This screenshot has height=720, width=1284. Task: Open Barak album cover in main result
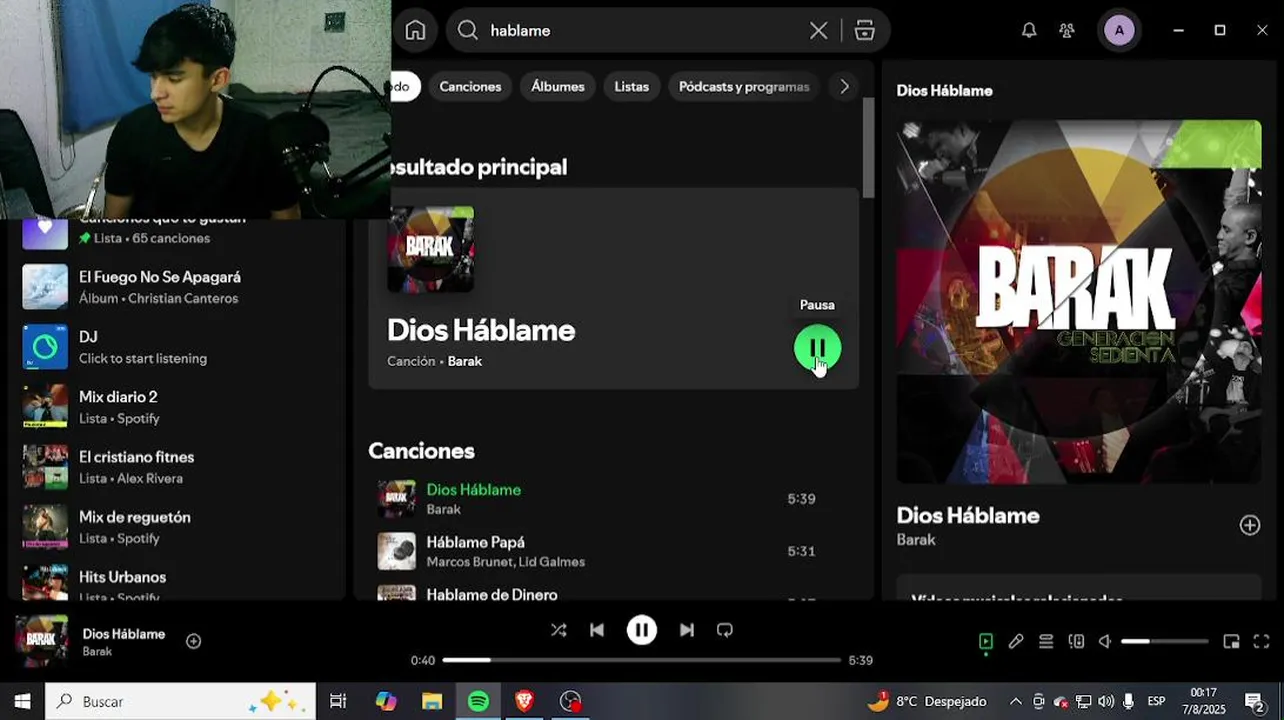pyautogui.click(x=431, y=249)
